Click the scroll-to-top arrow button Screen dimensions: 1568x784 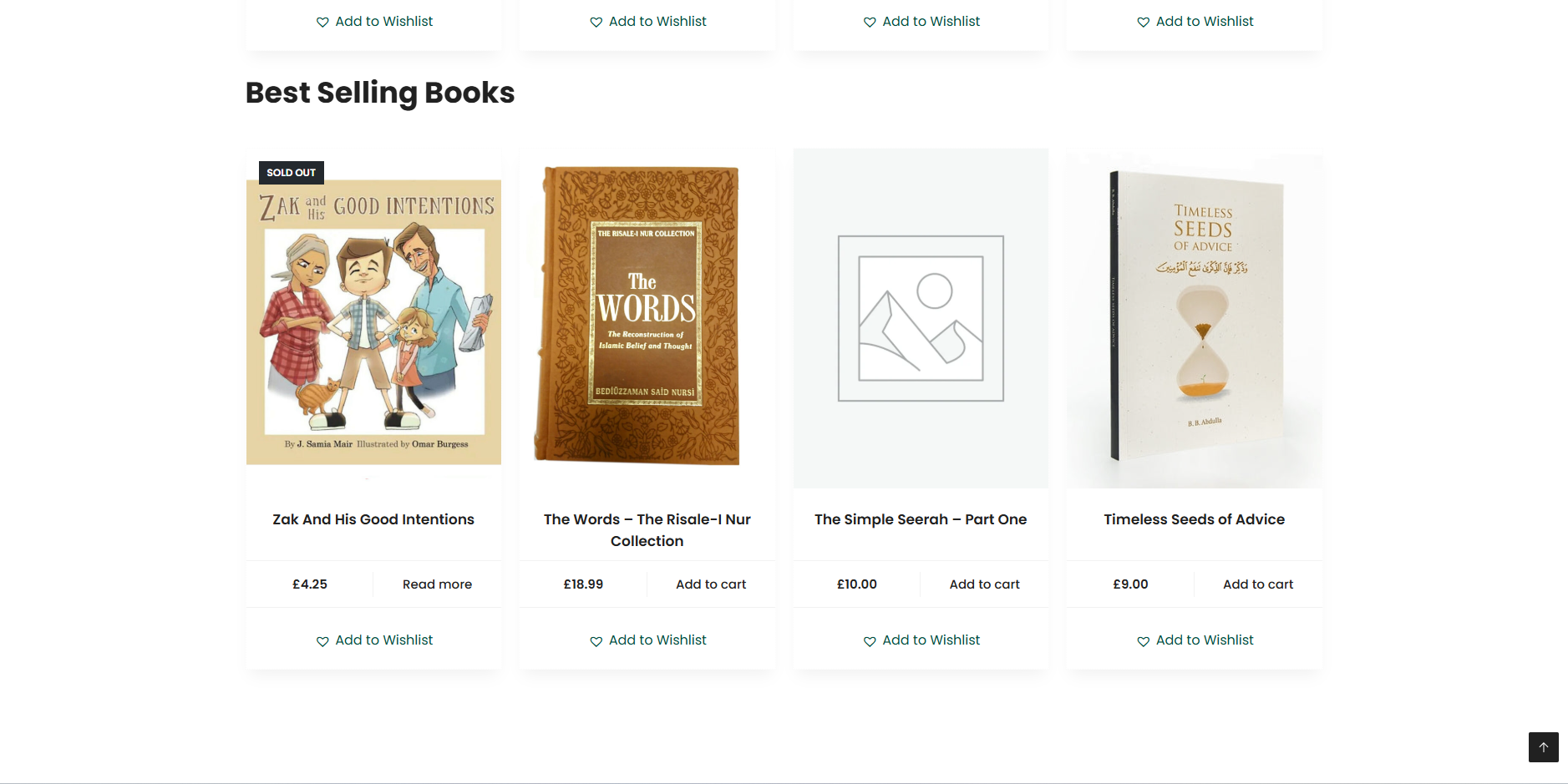point(1543,747)
